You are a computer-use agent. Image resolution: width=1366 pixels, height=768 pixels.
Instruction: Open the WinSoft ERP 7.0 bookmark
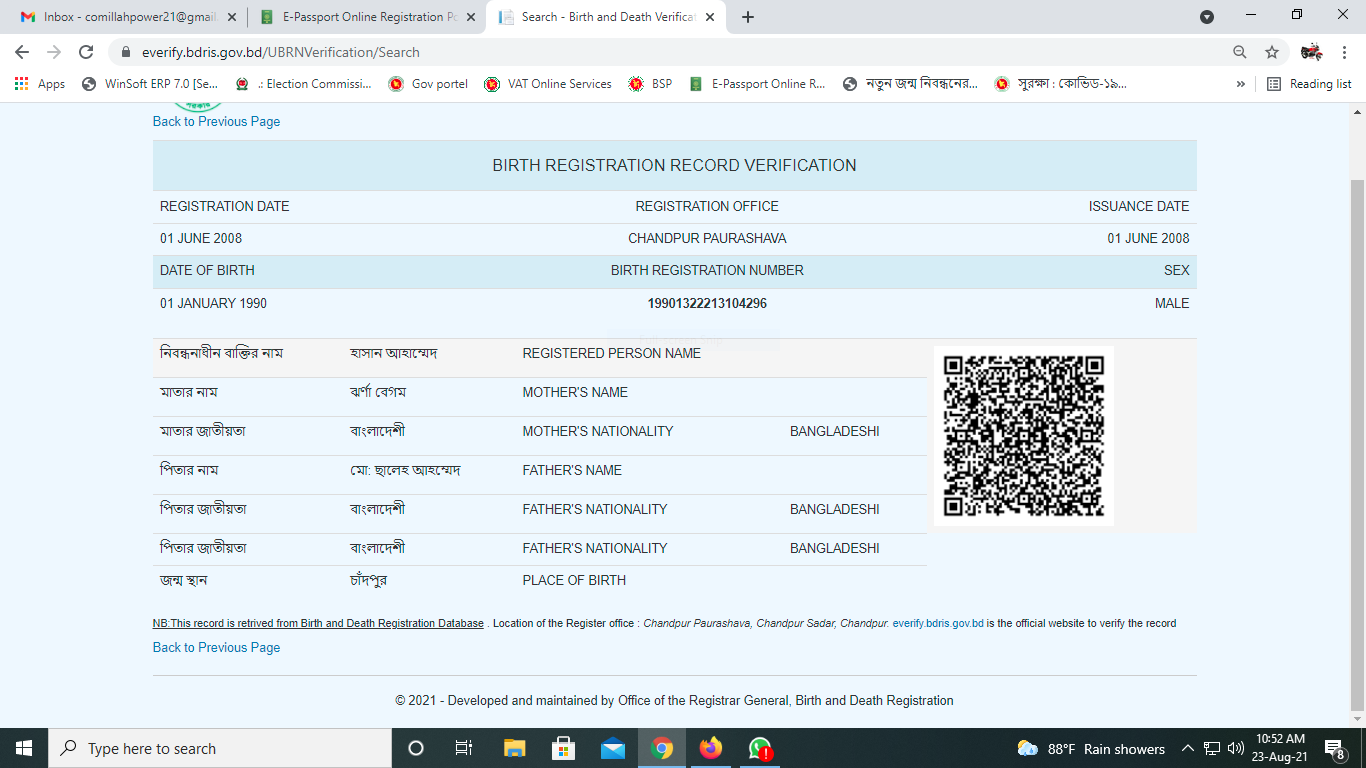150,84
